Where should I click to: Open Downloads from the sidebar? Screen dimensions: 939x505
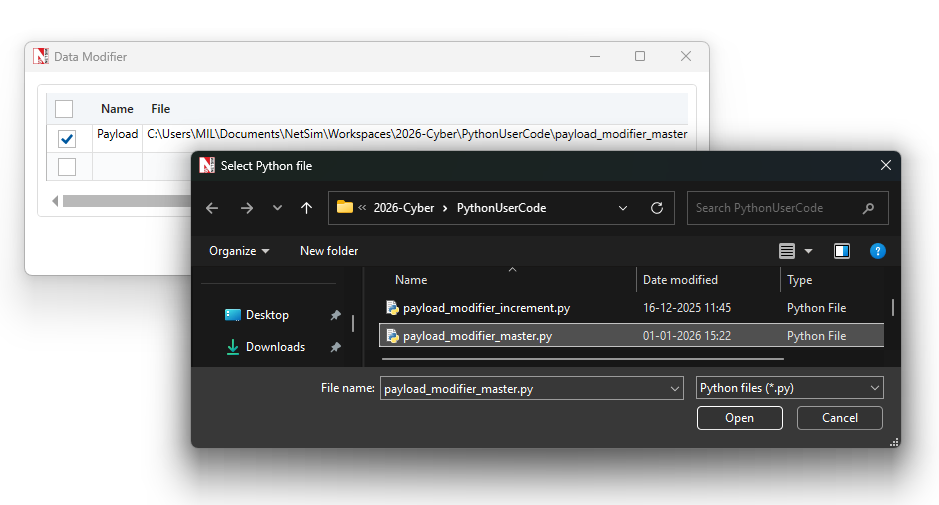(275, 347)
